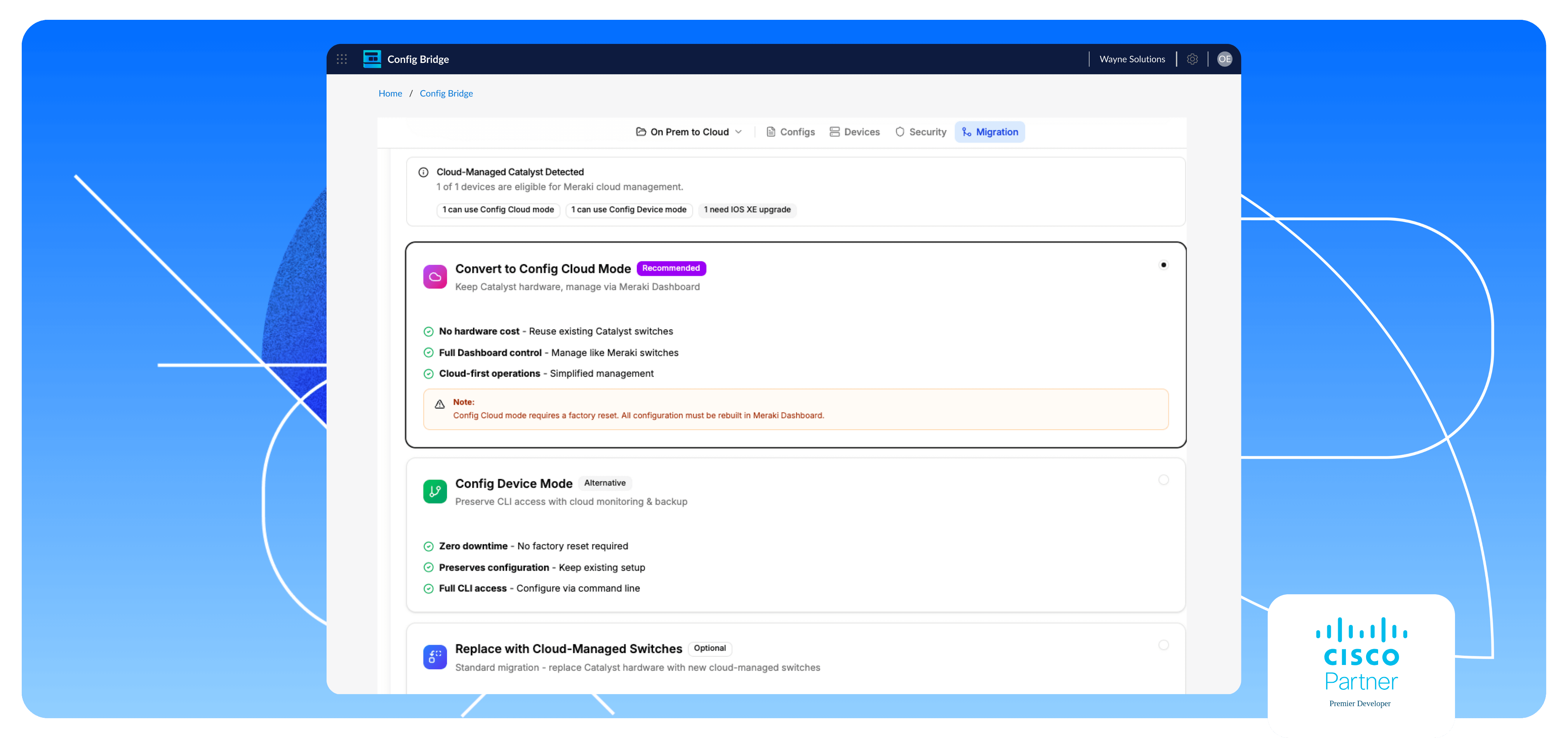Viewport: 1568px width, 738px height.
Task: Click the green Config Device Mode icon
Action: (435, 491)
